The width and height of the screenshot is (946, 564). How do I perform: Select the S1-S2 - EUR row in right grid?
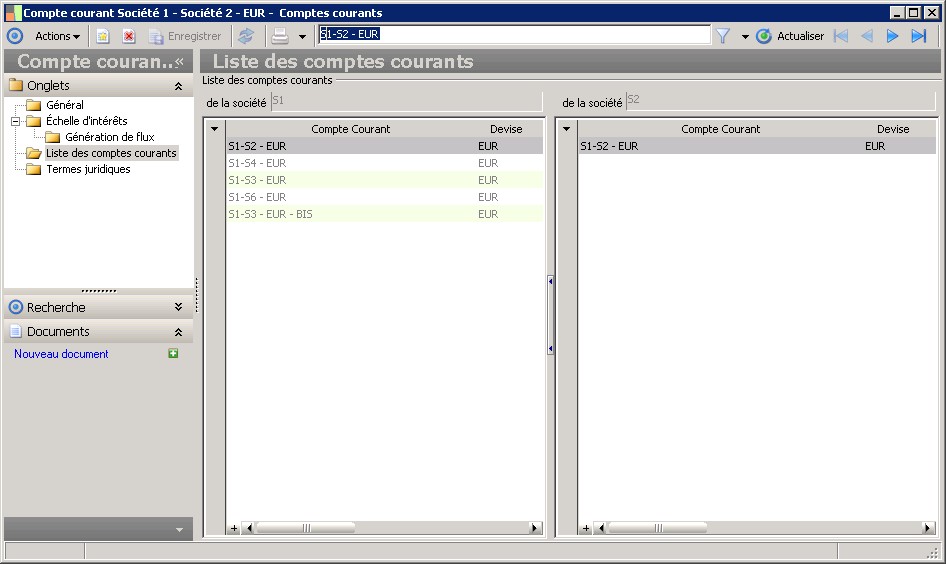[757, 146]
